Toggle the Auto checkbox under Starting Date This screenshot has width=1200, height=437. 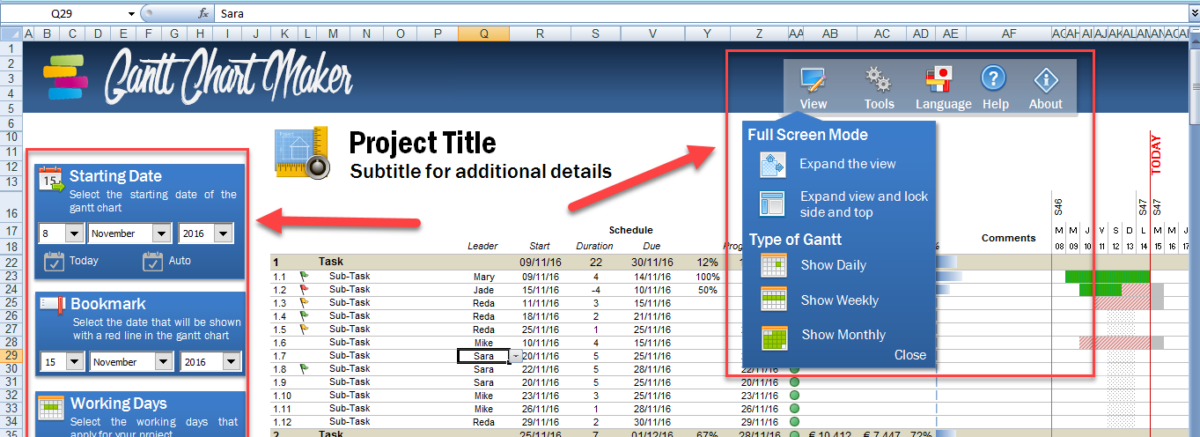(x=152, y=262)
